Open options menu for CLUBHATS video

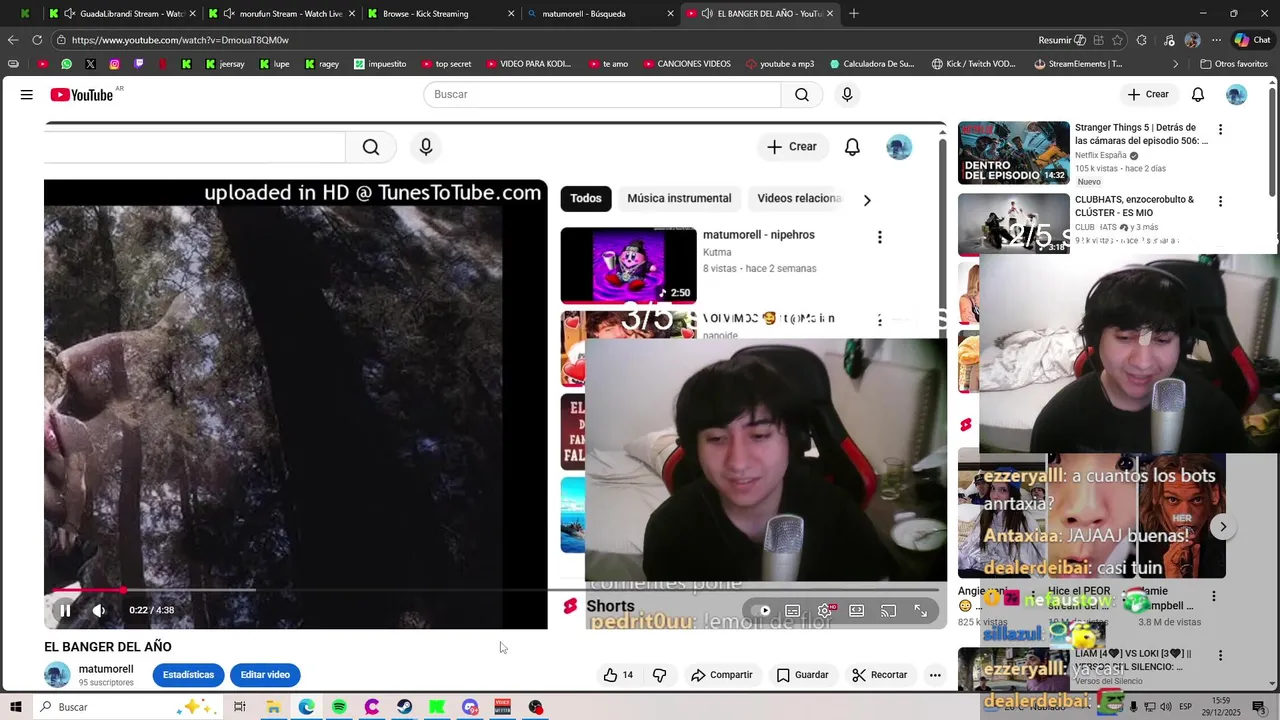click(1220, 201)
